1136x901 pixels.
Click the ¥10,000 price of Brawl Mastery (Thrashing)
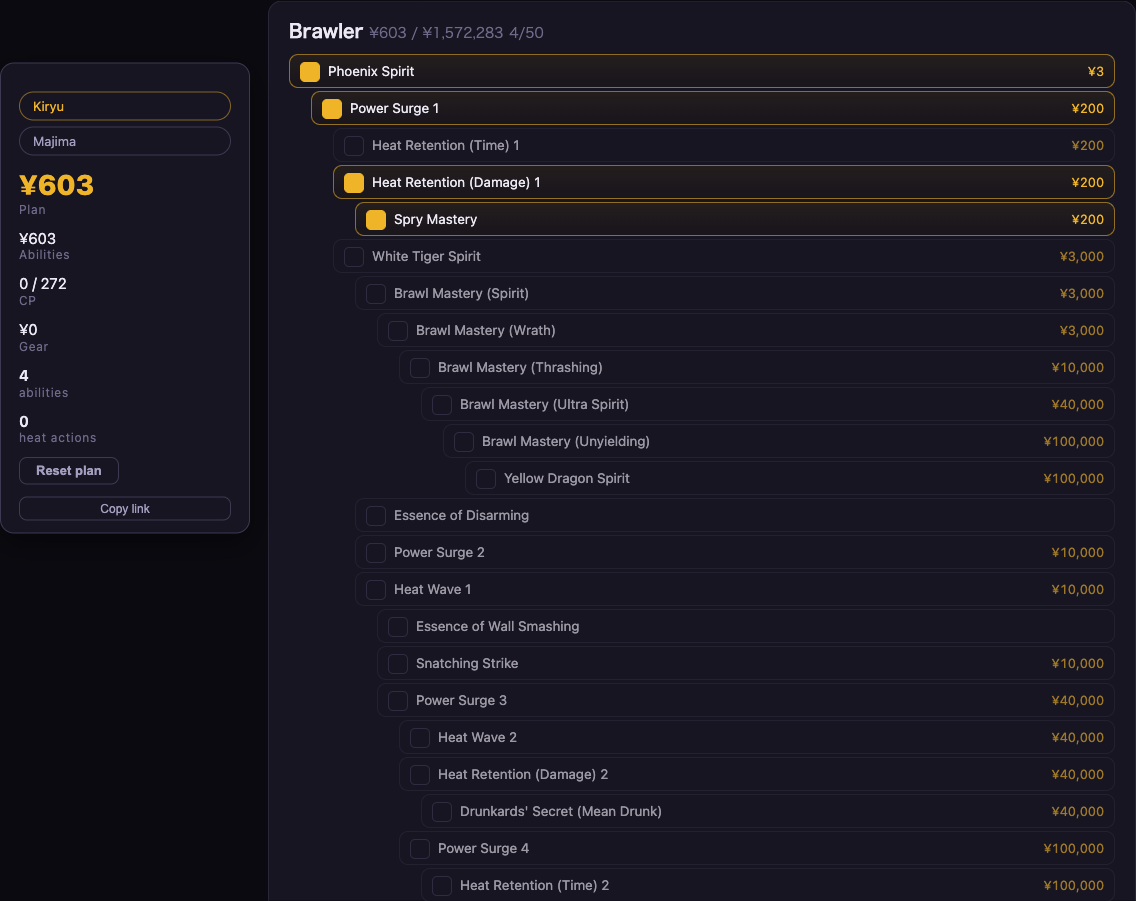(1077, 367)
